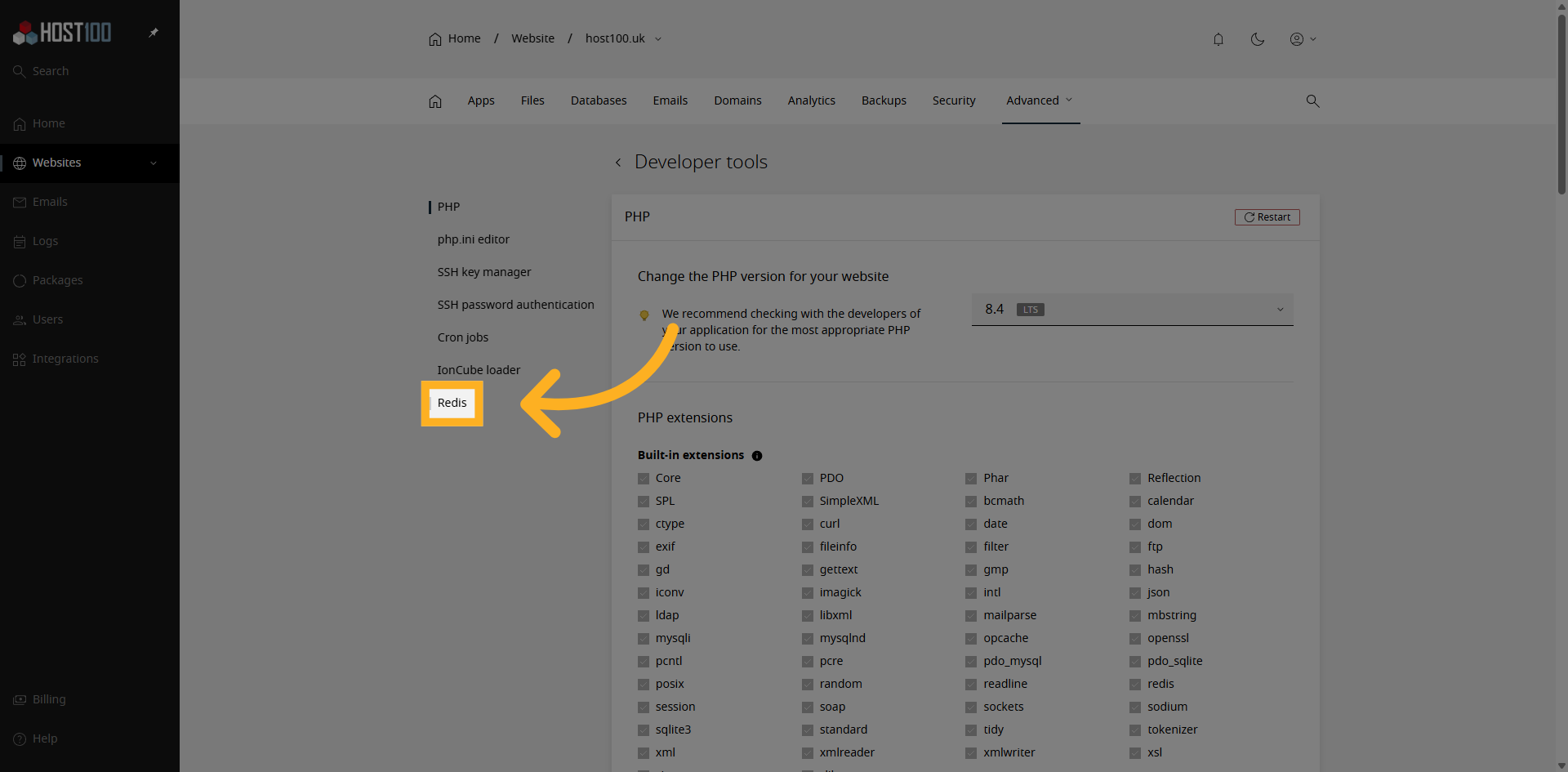1568x772 pixels.
Task: Open Home from the left sidebar
Action: point(48,123)
